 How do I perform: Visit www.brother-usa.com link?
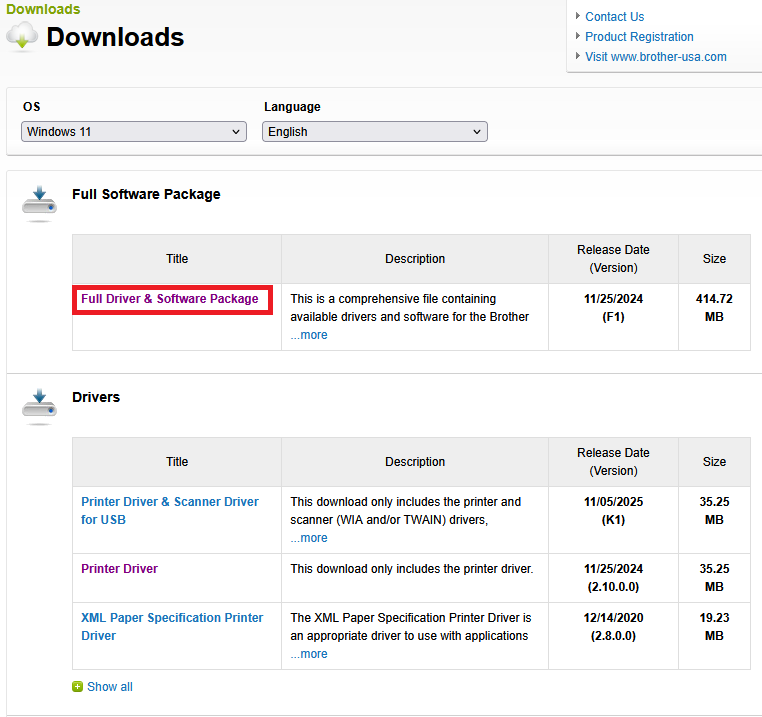click(x=655, y=57)
